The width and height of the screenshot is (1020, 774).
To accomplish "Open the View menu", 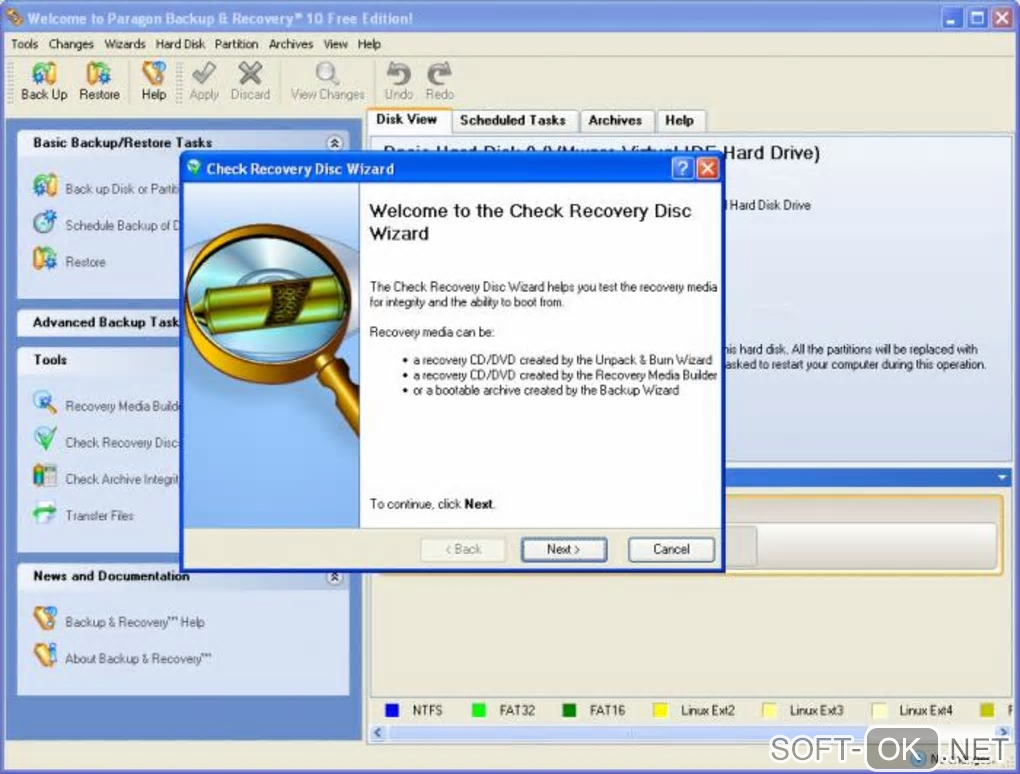I will tap(336, 44).
